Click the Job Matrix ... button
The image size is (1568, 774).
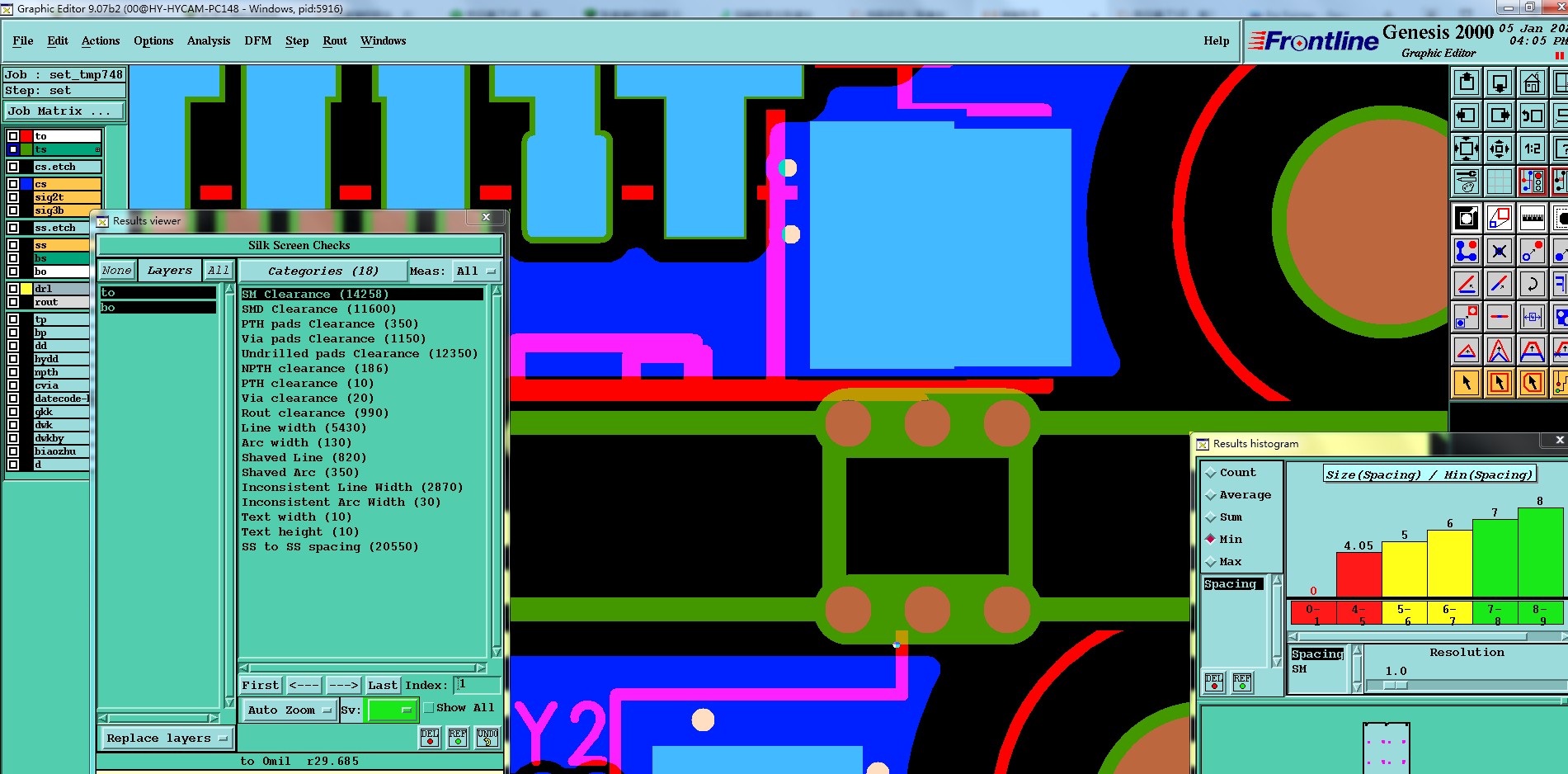64,111
